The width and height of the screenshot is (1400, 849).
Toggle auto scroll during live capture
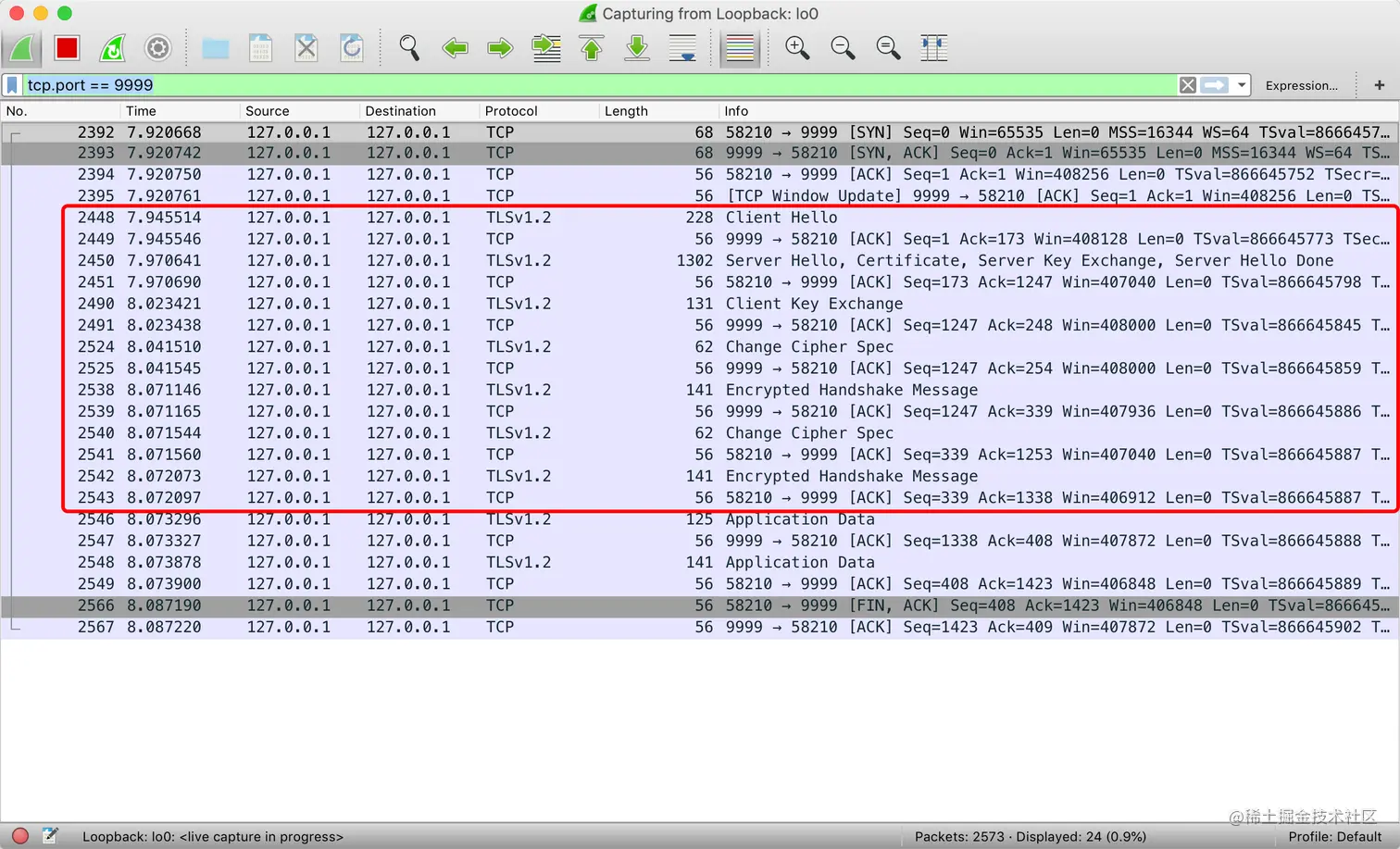(682, 48)
